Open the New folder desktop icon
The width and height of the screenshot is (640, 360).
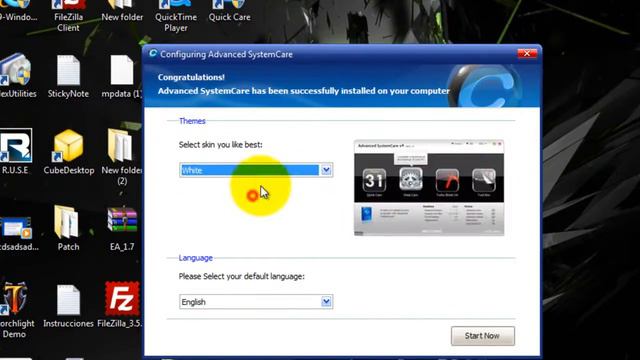122,11
